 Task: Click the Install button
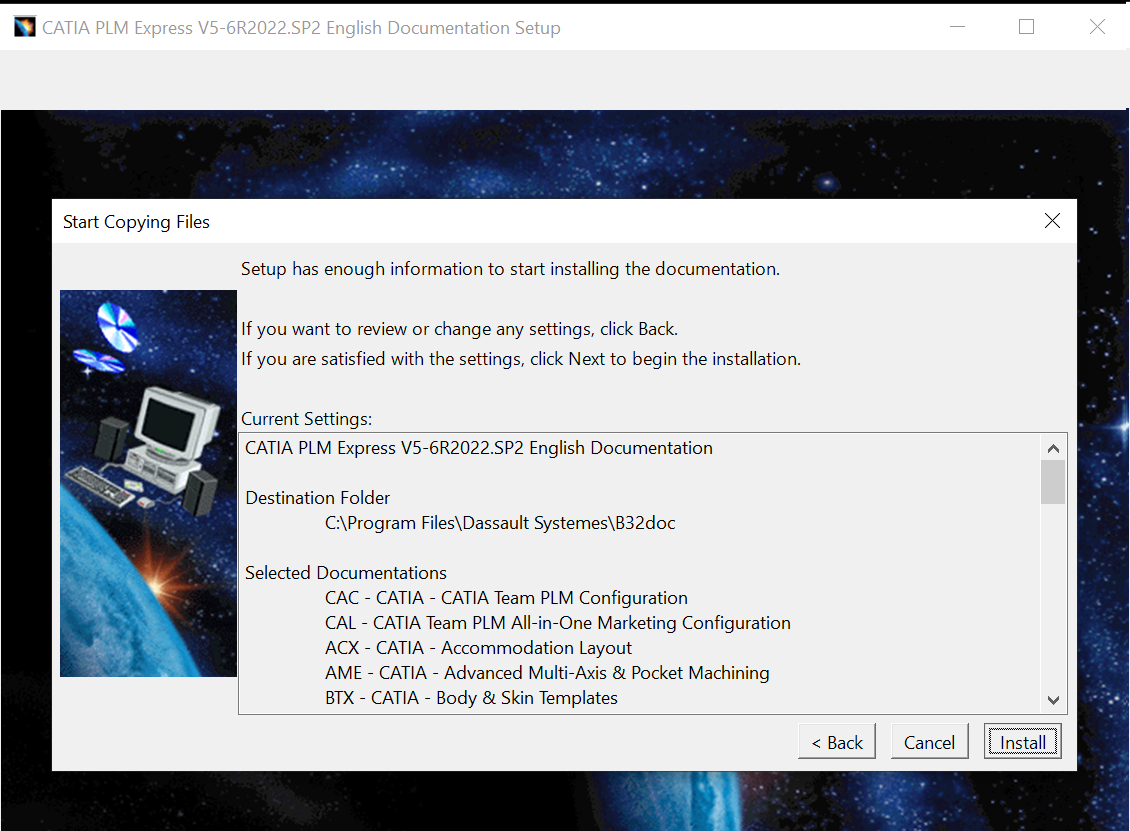(1022, 742)
